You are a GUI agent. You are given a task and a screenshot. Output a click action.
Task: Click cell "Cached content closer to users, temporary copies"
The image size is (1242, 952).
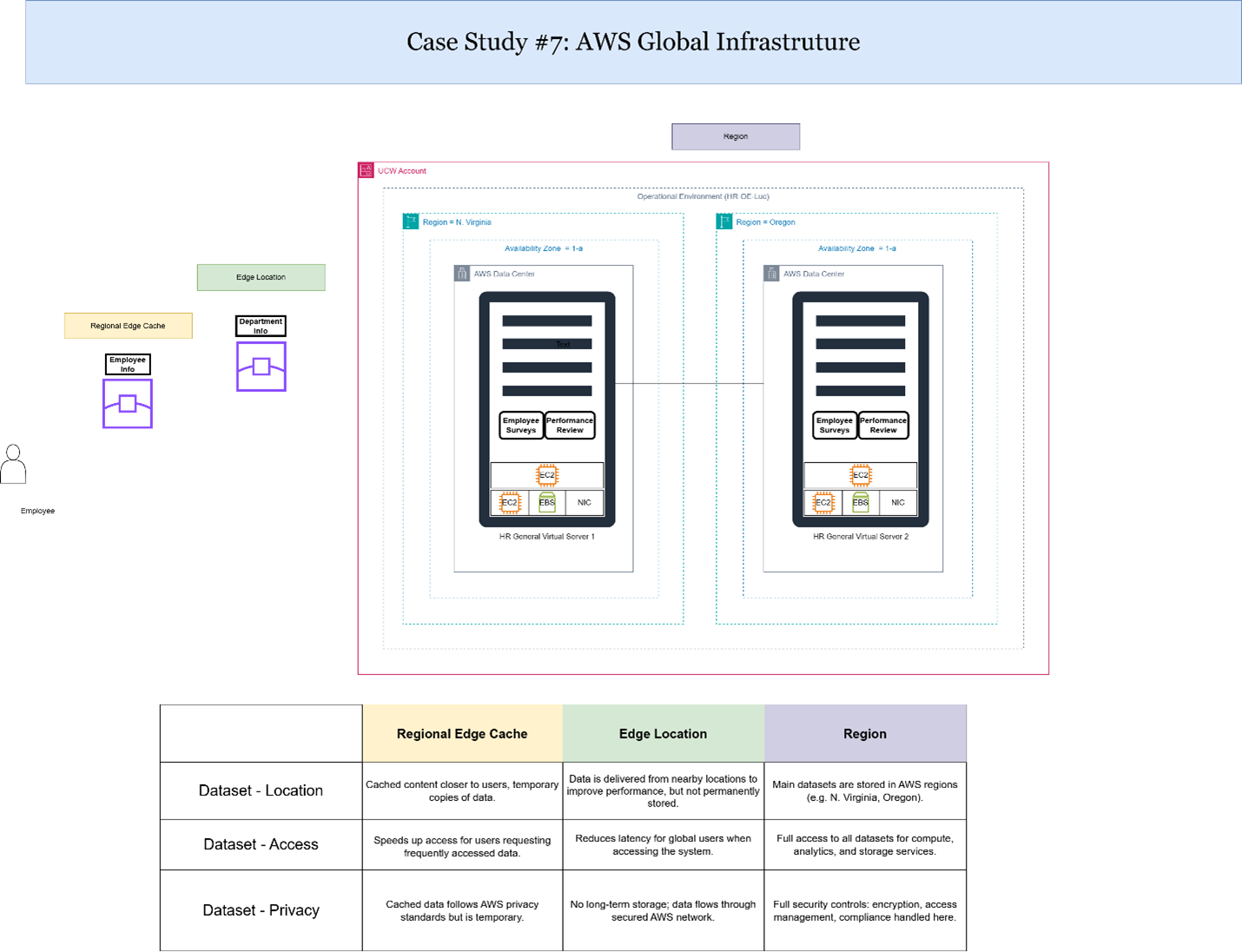tap(462, 790)
